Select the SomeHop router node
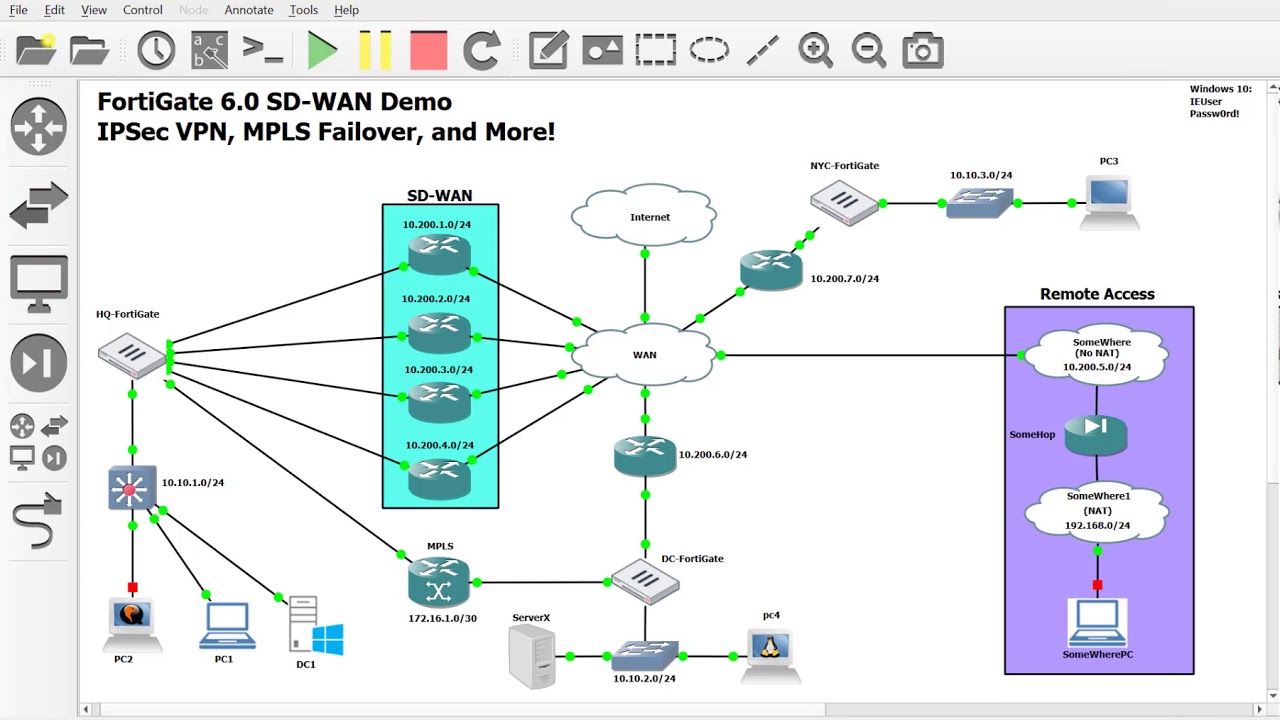The width and height of the screenshot is (1280, 720). (x=1096, y=435)
